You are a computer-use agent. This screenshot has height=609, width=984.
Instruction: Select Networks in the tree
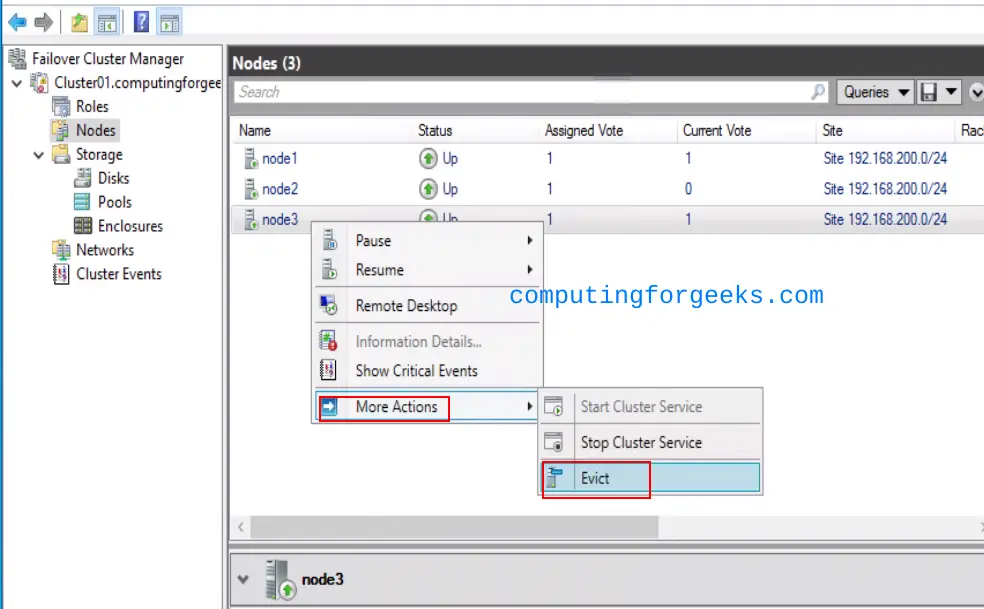coord(105,250)
